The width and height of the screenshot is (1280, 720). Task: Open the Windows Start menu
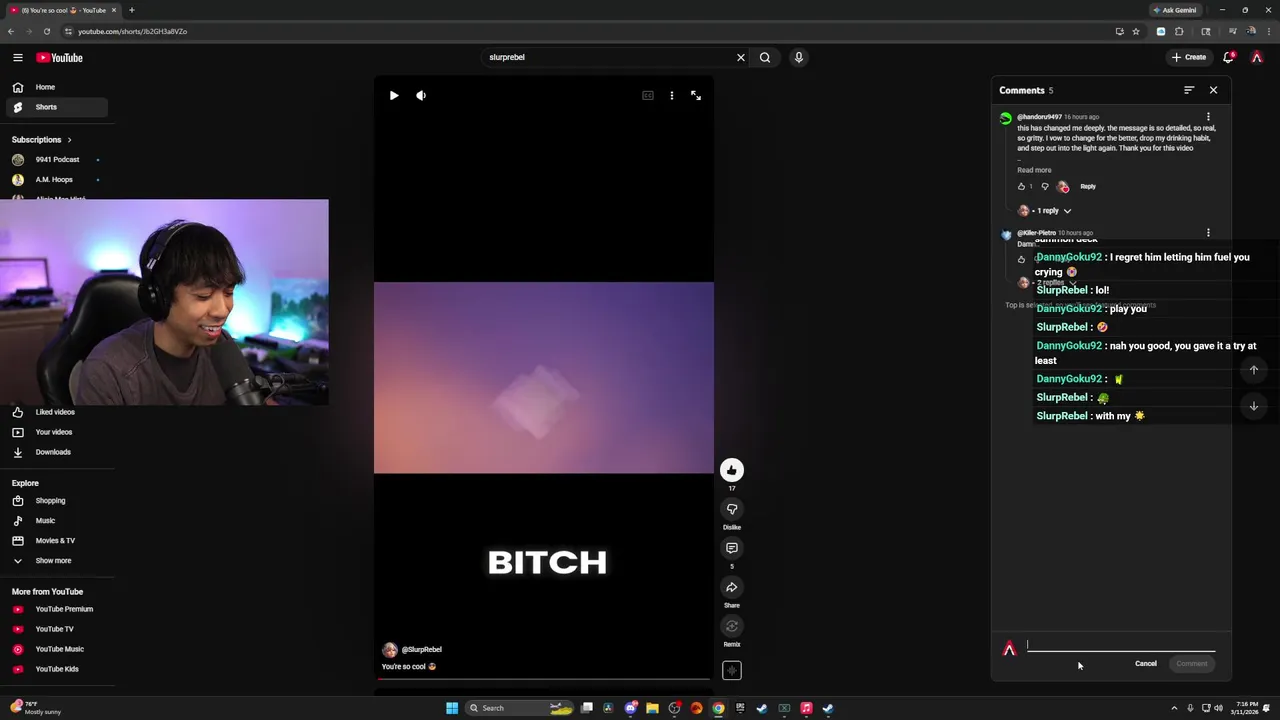point(452,708)
